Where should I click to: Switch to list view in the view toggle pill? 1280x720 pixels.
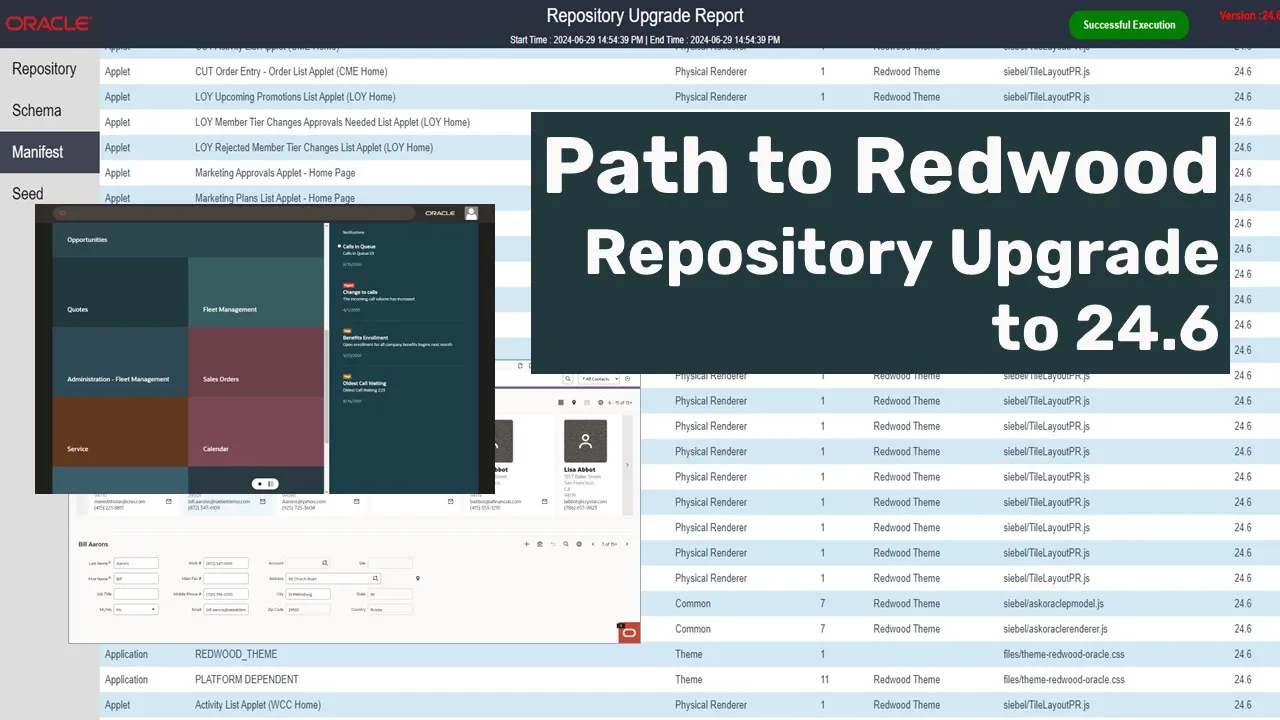tap(271, 484)
